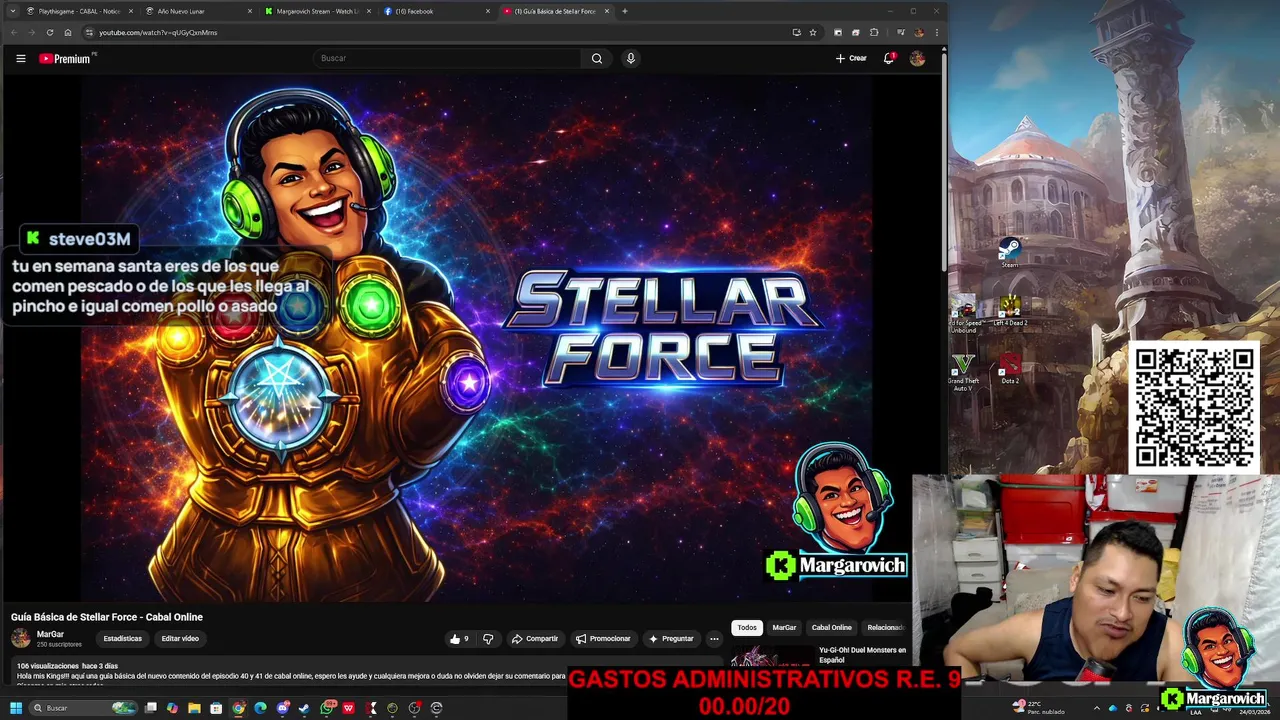Select the MarGar filter chip
The height and width of the screenshot is (720, 1280).
click(784, 627)
